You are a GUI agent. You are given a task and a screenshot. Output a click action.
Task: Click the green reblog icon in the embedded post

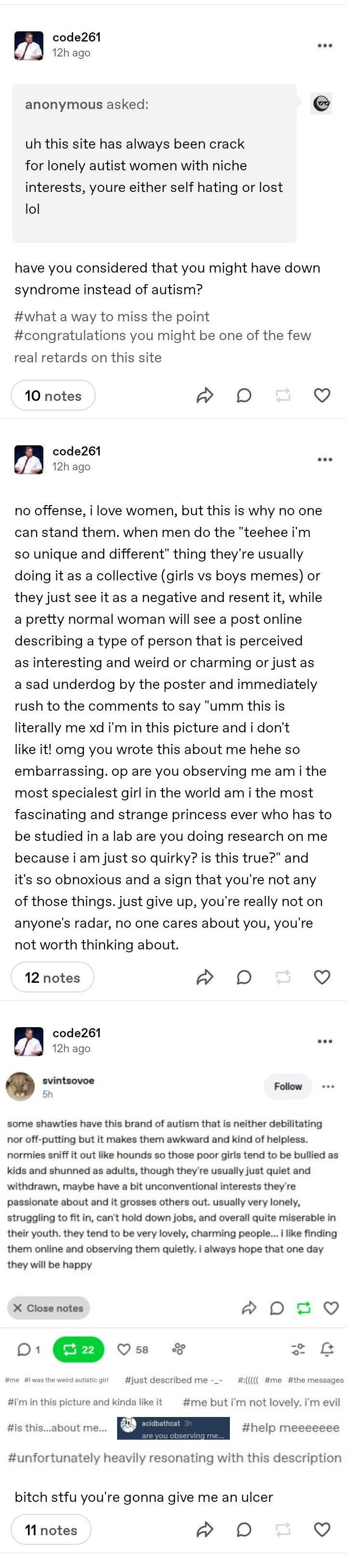304,1307
